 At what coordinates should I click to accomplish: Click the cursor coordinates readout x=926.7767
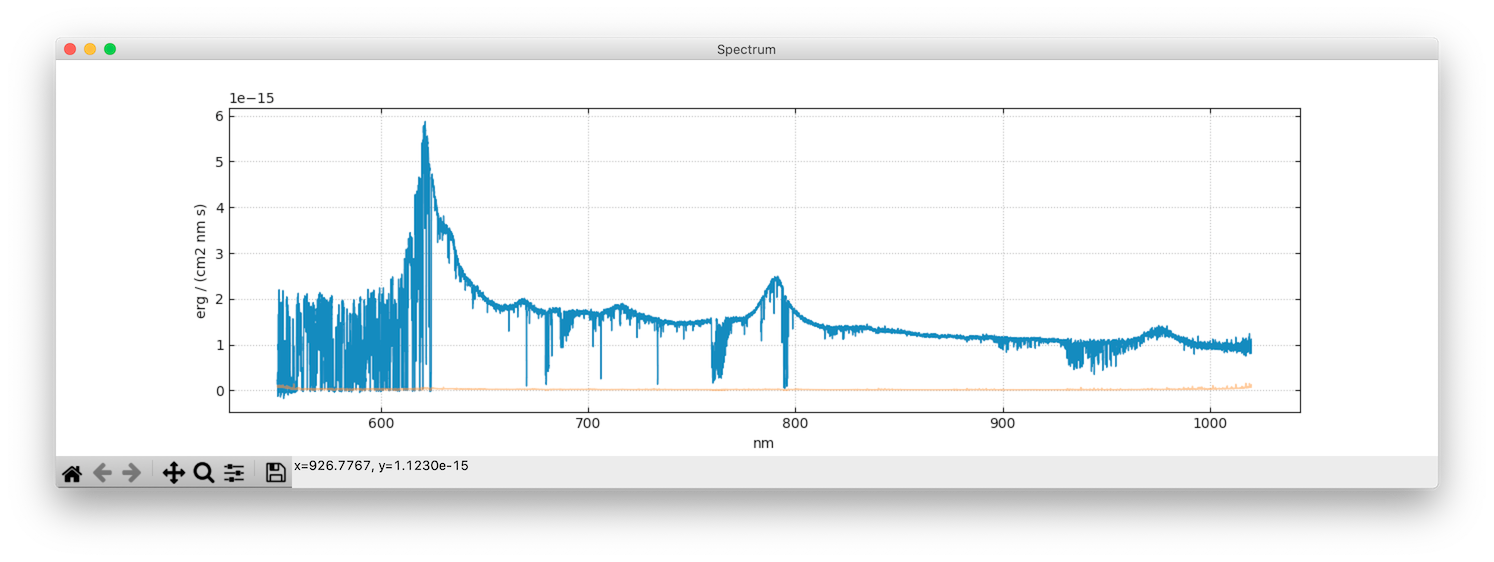pos(381,466)
